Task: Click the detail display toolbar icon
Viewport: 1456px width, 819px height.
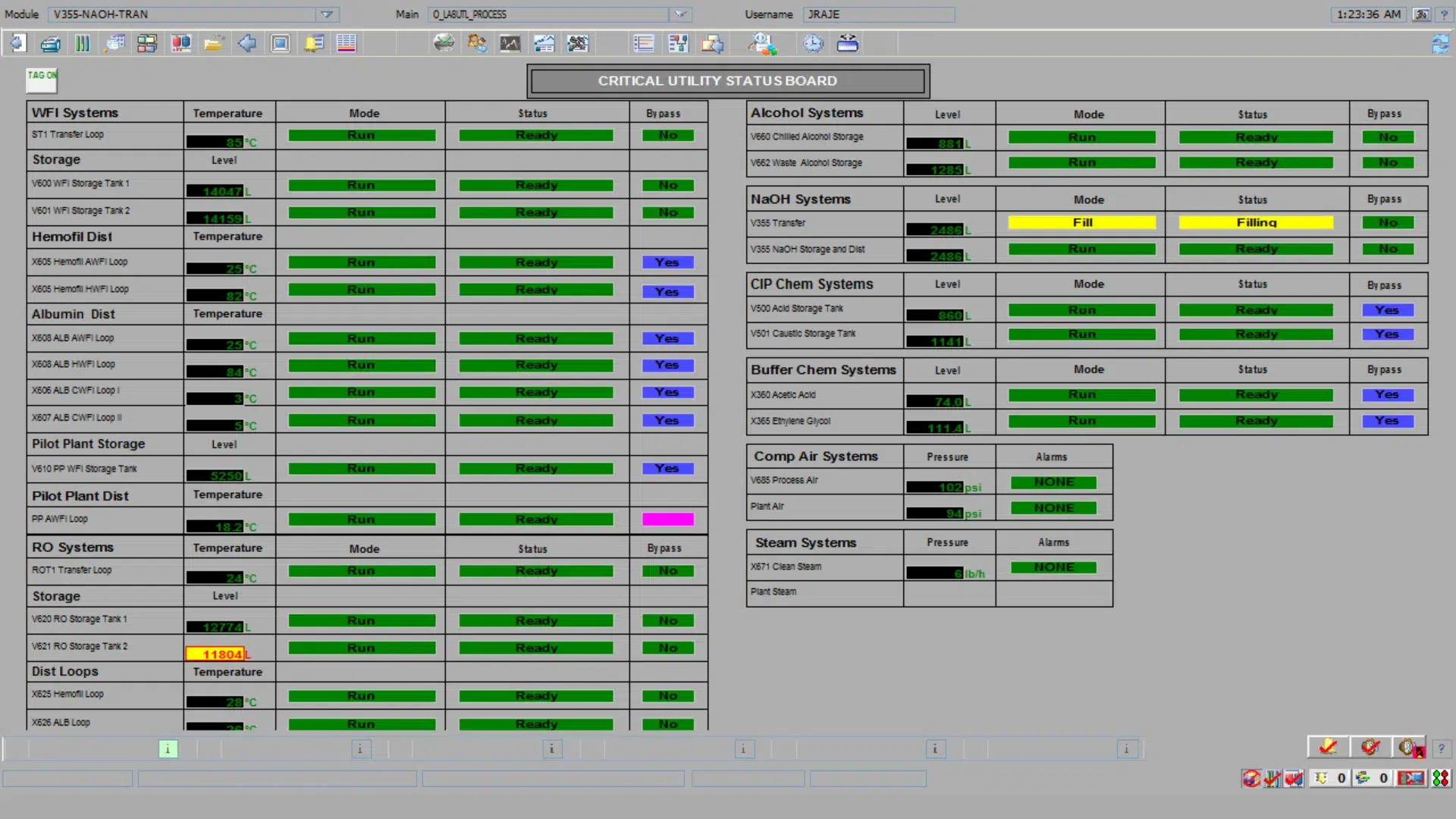Action: pos(115,43)
